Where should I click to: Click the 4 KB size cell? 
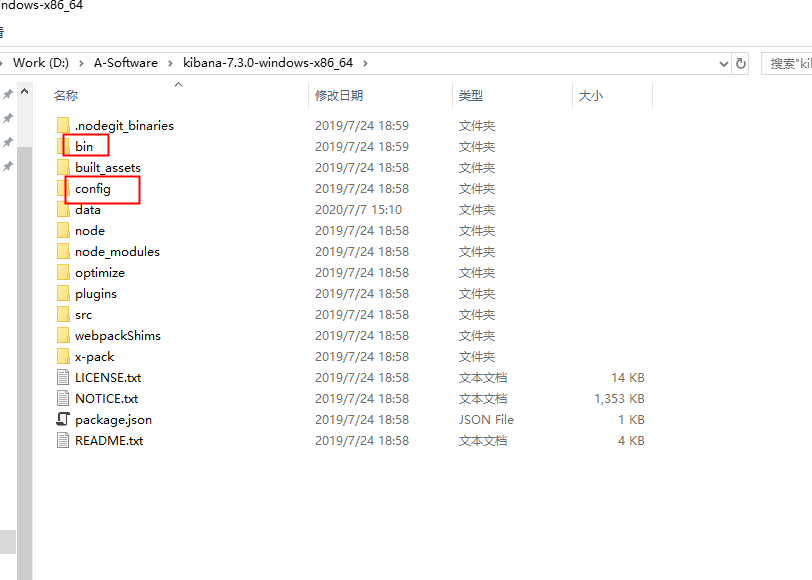click(631, 440)
